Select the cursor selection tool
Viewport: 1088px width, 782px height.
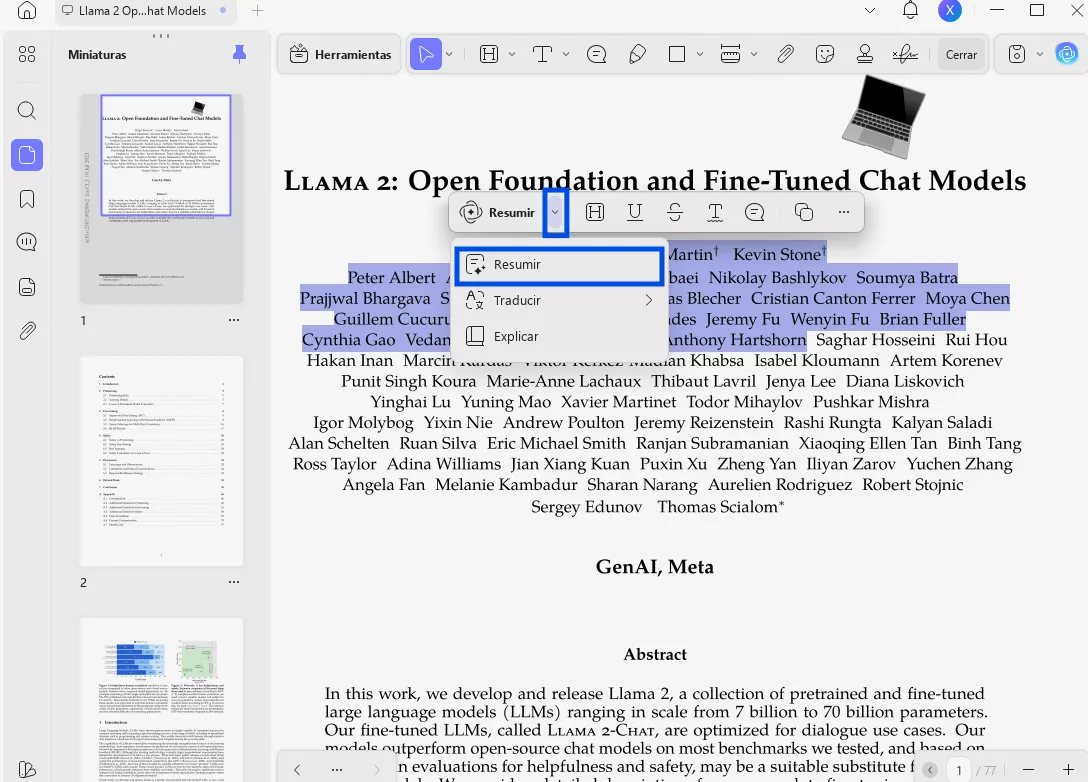tap(426, 54)
